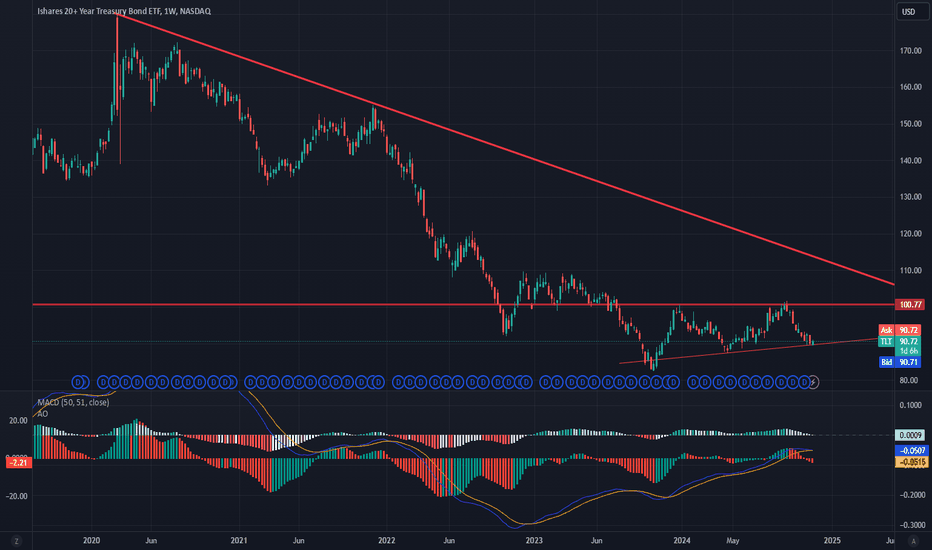The width and height of the screenshot is (932, 550).
Task: Click the 1d 6h bar countdown label
Action: point(909,351)
